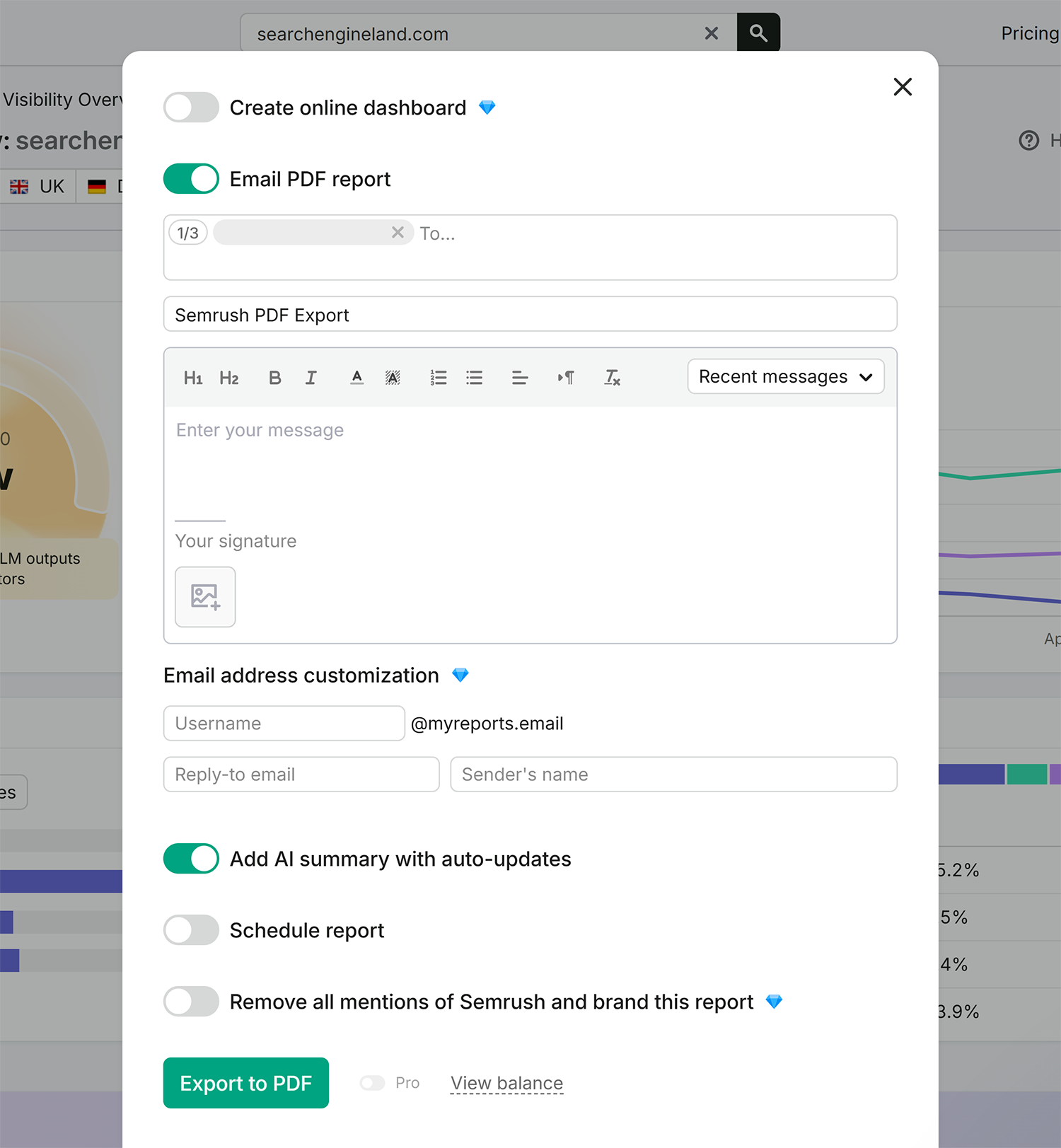Click diamond icon beside Remove all mentions
Image resolution: width=1061 pixels, height=1148 pixels.
[775, 1002]
